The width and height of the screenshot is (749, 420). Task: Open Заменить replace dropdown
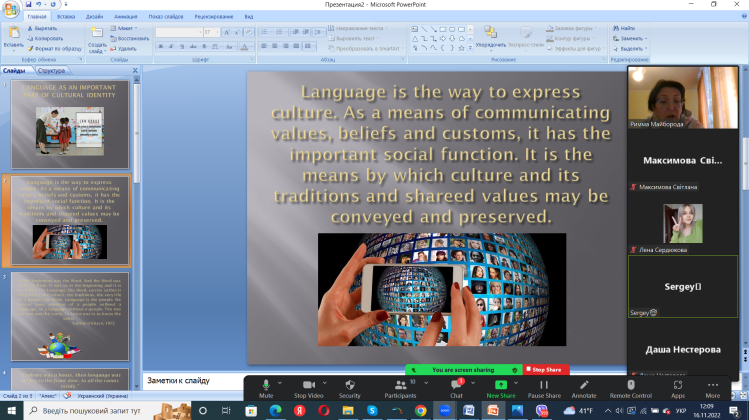(x=630, y=38)
